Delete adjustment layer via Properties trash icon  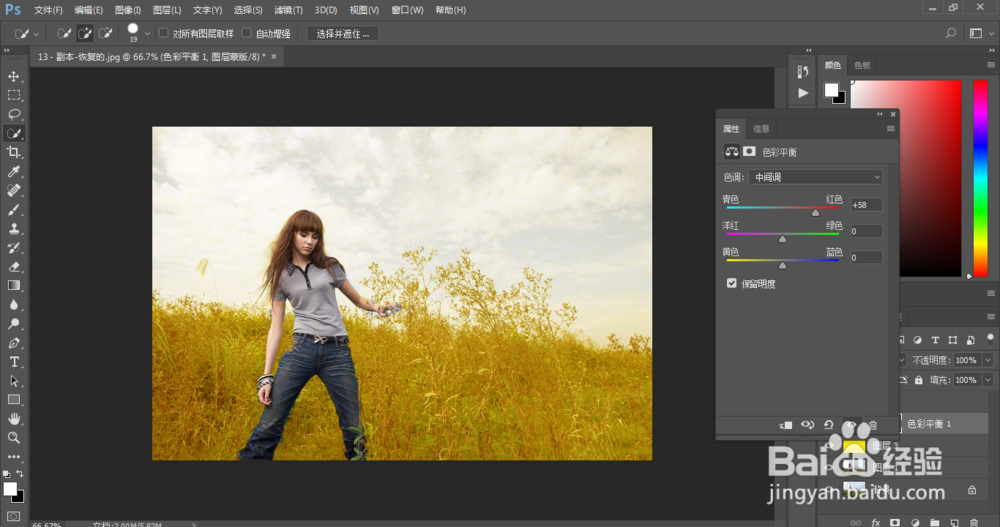pos(873,425)
